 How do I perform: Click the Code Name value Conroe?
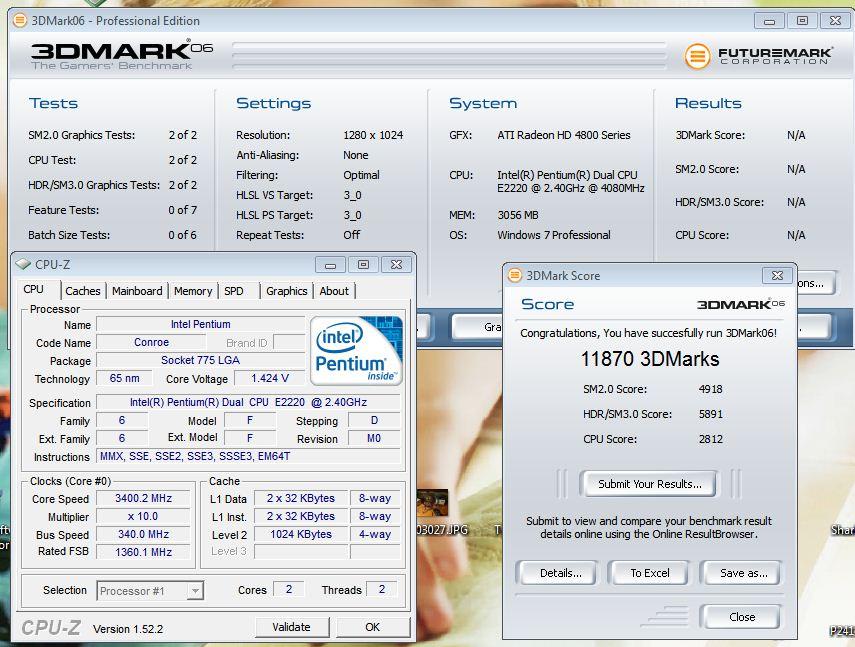point(151,342)
